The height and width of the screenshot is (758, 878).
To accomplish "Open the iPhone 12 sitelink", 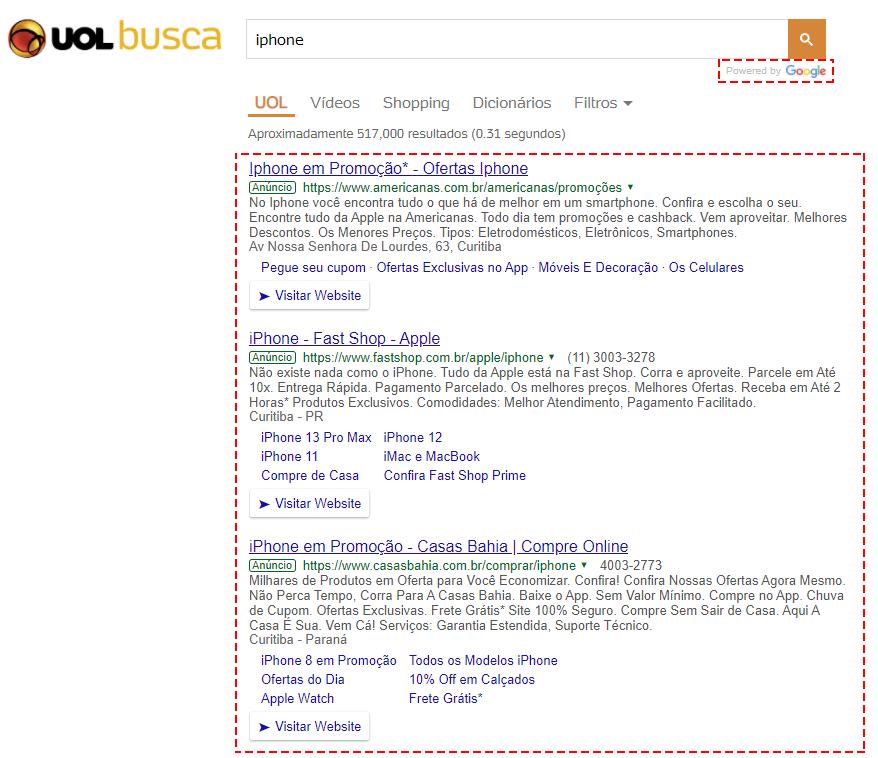I will 413,438.
